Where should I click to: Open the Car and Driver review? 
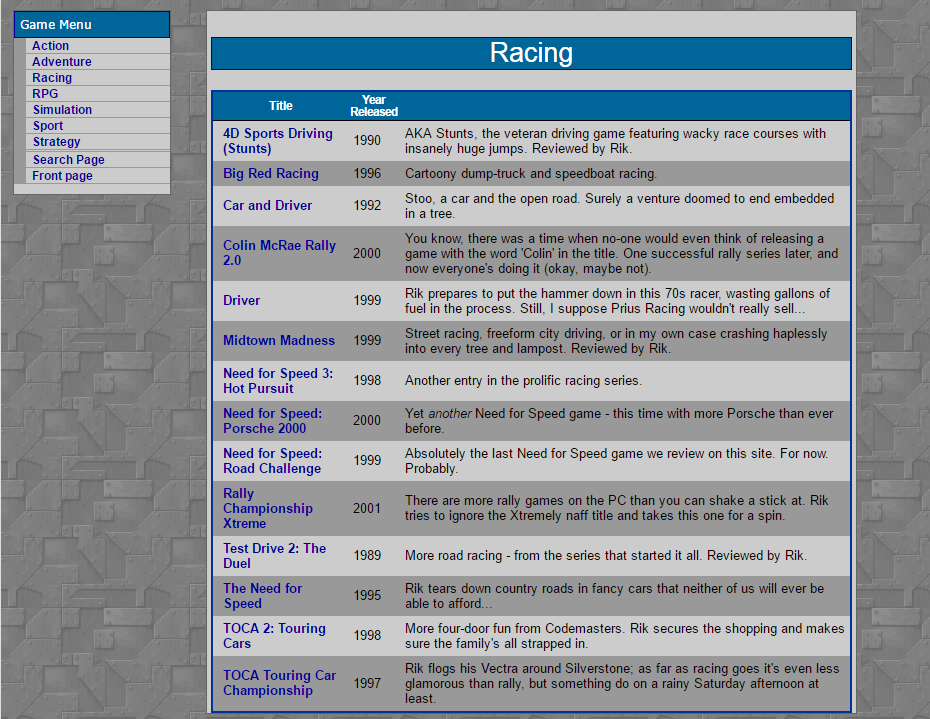pos(267,205)
